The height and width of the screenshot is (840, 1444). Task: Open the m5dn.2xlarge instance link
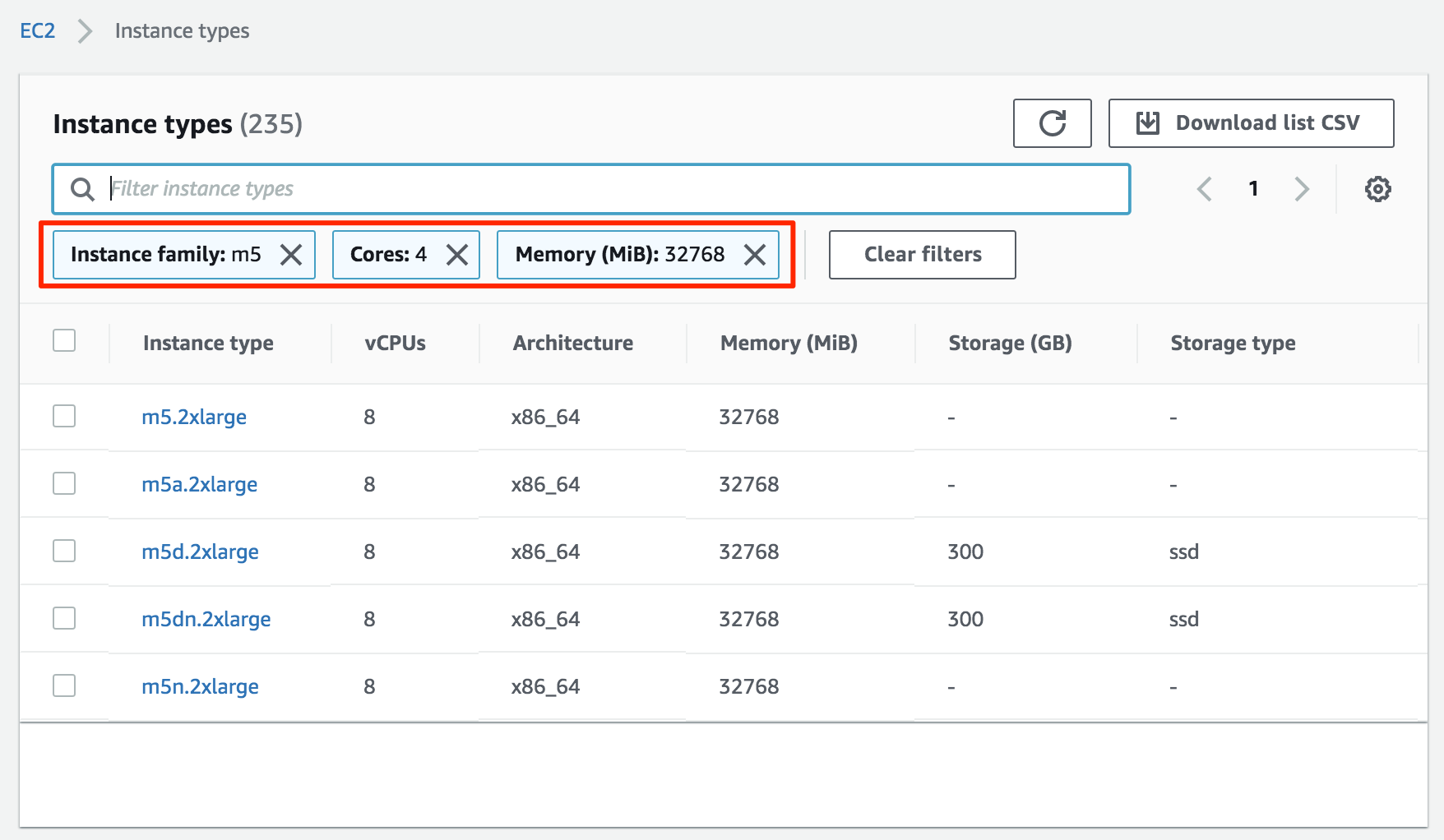[206, 620]
